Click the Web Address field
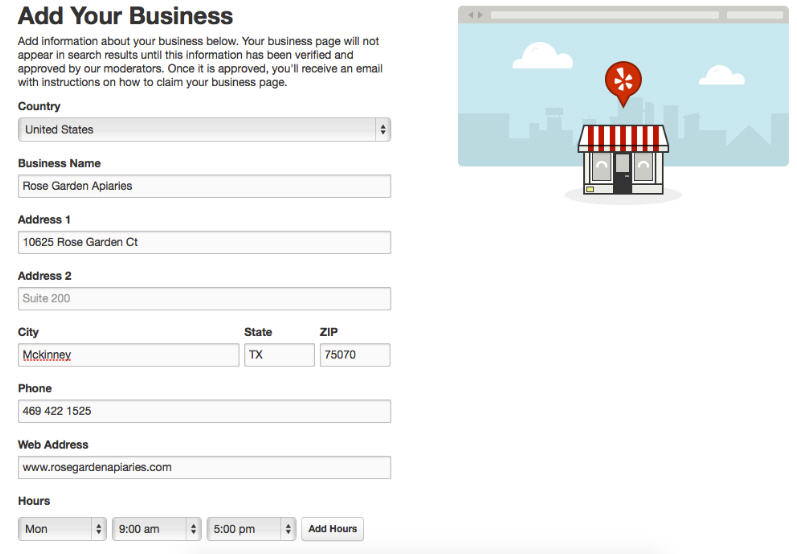Image resolution: width=797 pixels, height=554 pixels. [x=204, y=467]
